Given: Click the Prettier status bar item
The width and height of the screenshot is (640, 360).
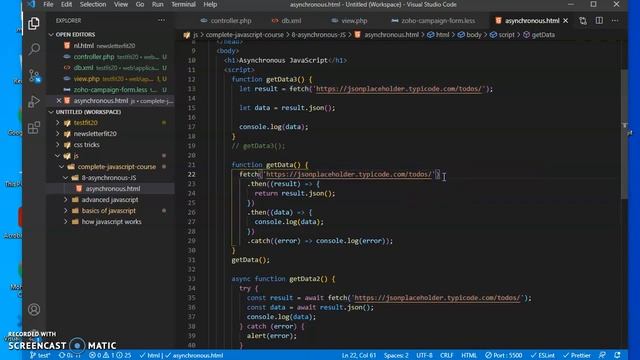Looking at the screenshot, I should 576,356.
